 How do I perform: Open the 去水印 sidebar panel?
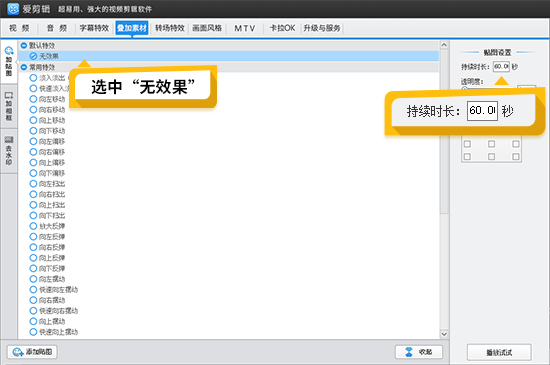(x=9, y=151)
